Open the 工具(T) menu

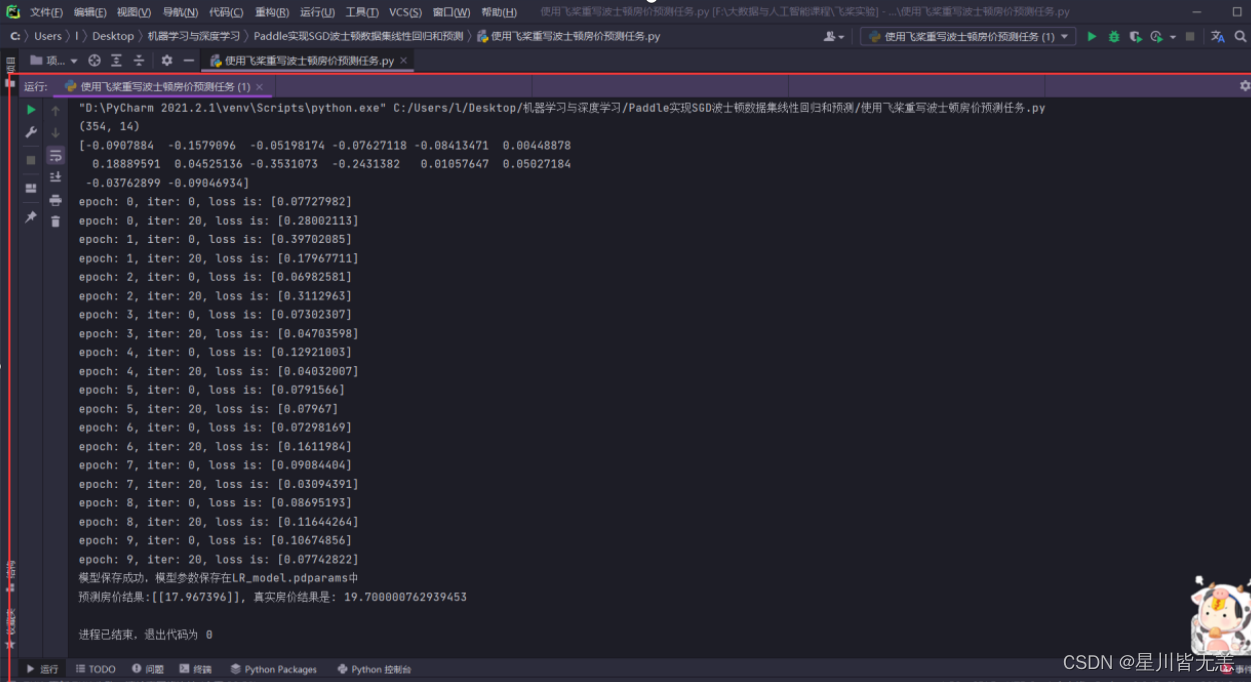(362, 12)
